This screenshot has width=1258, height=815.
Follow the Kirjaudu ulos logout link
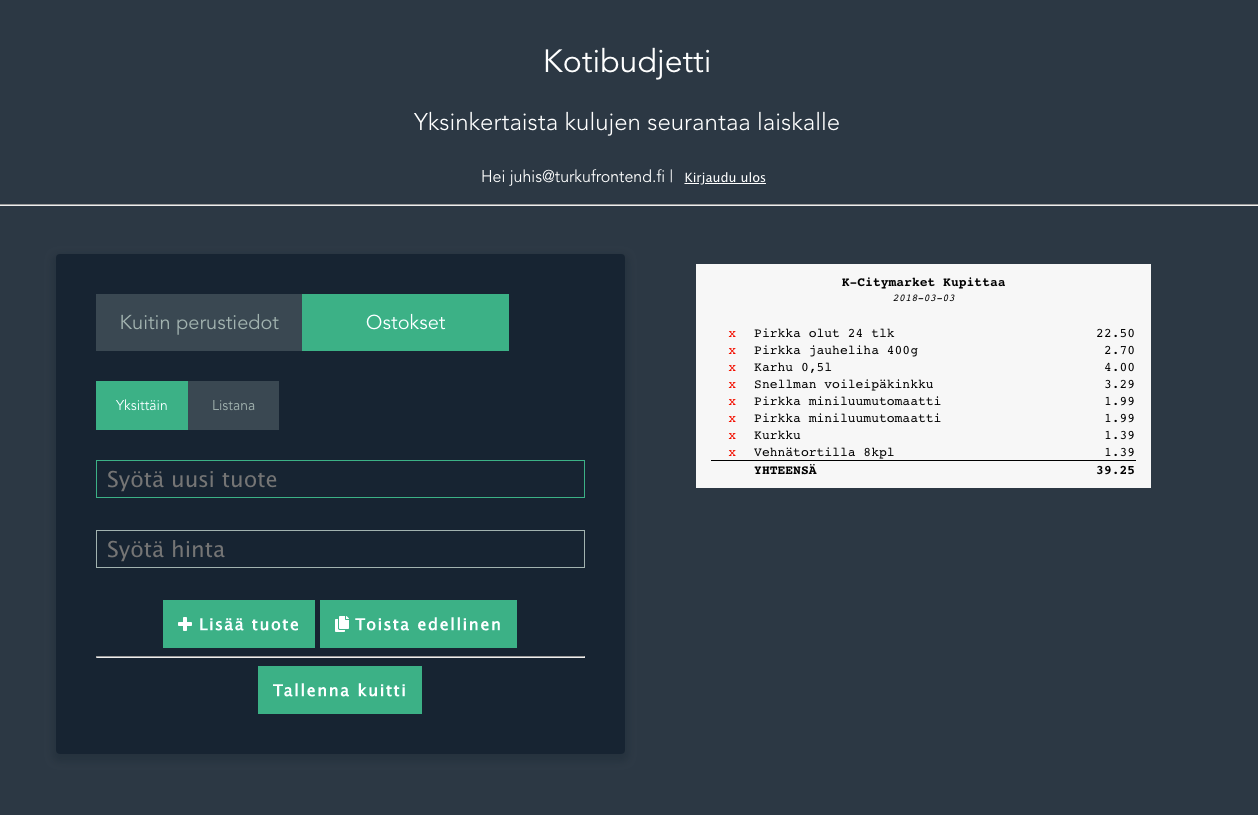[724, 177]
